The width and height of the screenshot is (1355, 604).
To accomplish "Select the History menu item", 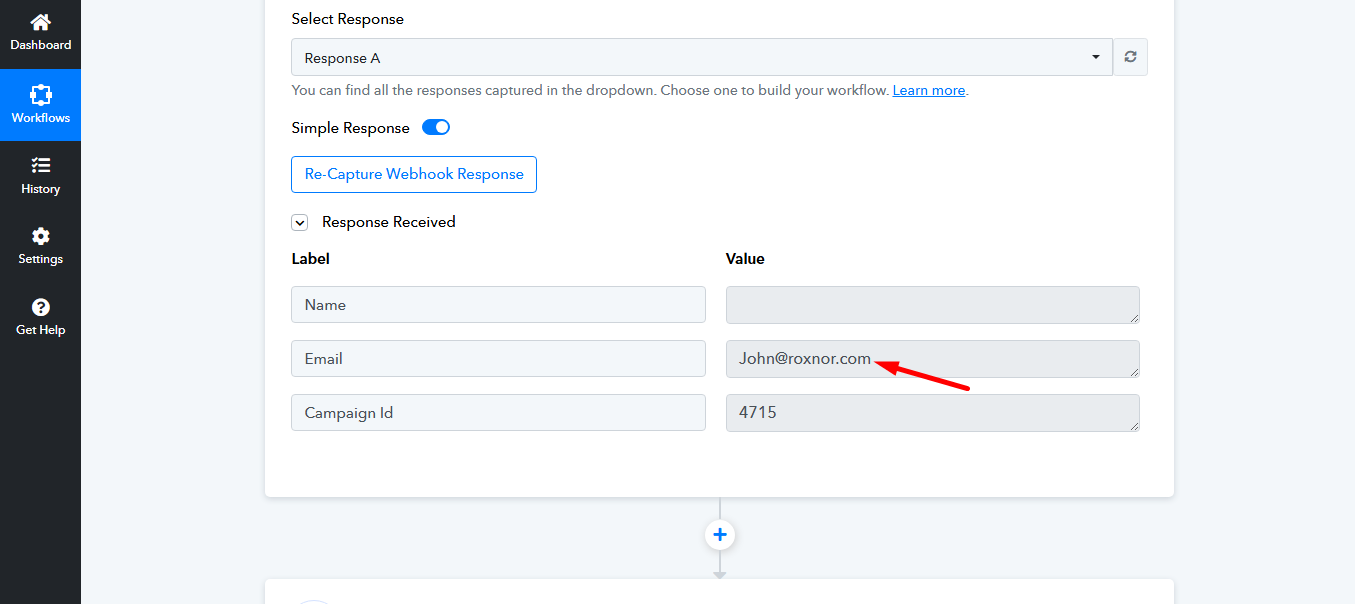I will pyautogui.click(x=40, y=176).
